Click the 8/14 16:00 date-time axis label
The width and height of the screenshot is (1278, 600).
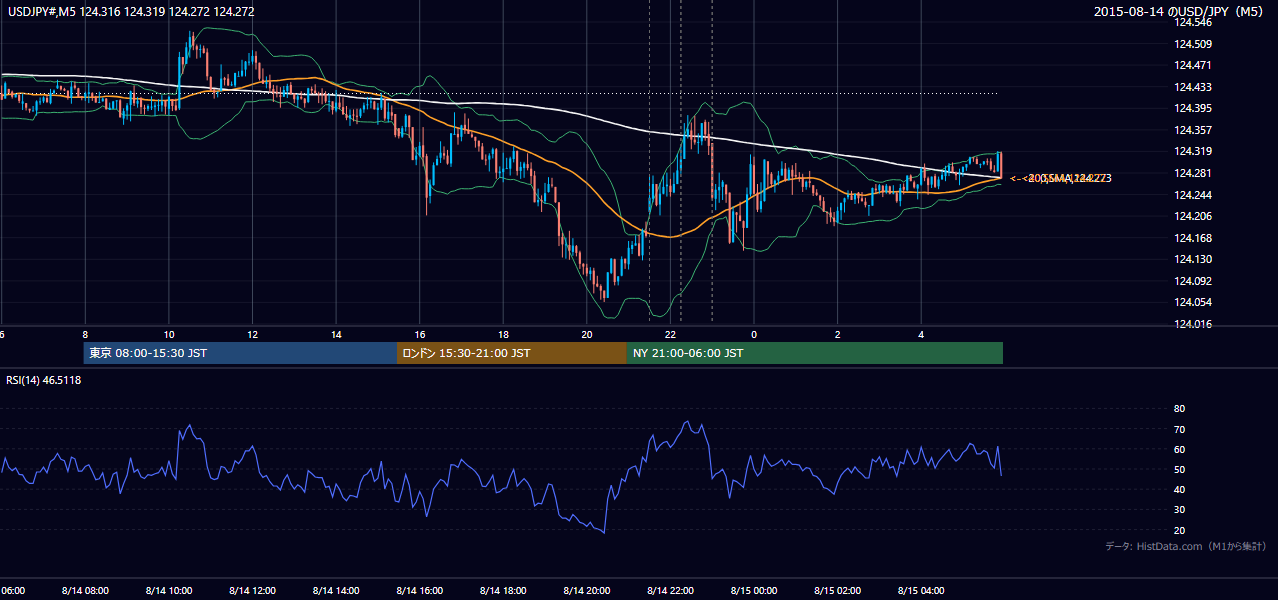click(419, 591)
